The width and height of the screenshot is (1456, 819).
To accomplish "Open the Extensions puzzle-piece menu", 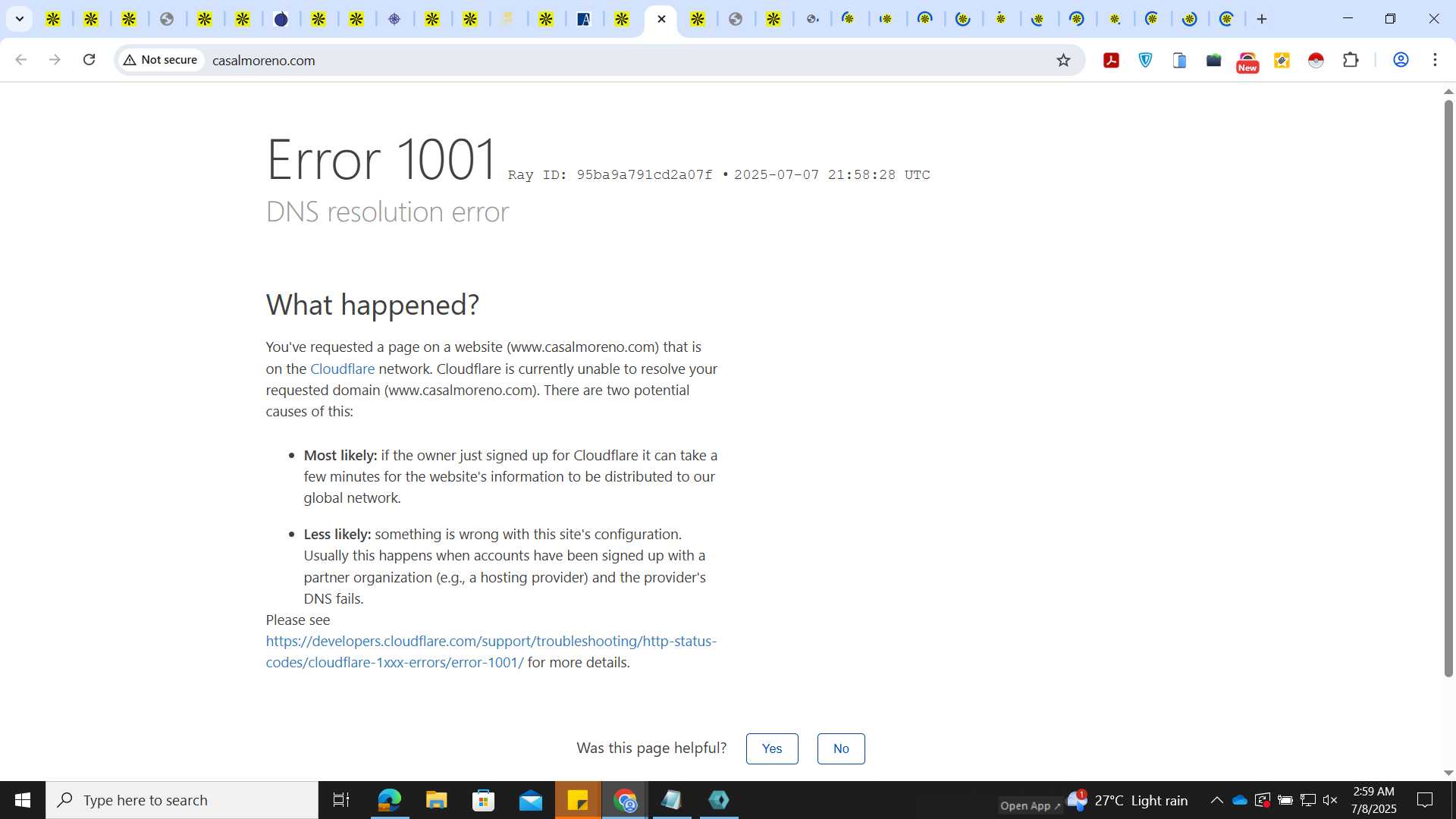I will click(1351, 60).
